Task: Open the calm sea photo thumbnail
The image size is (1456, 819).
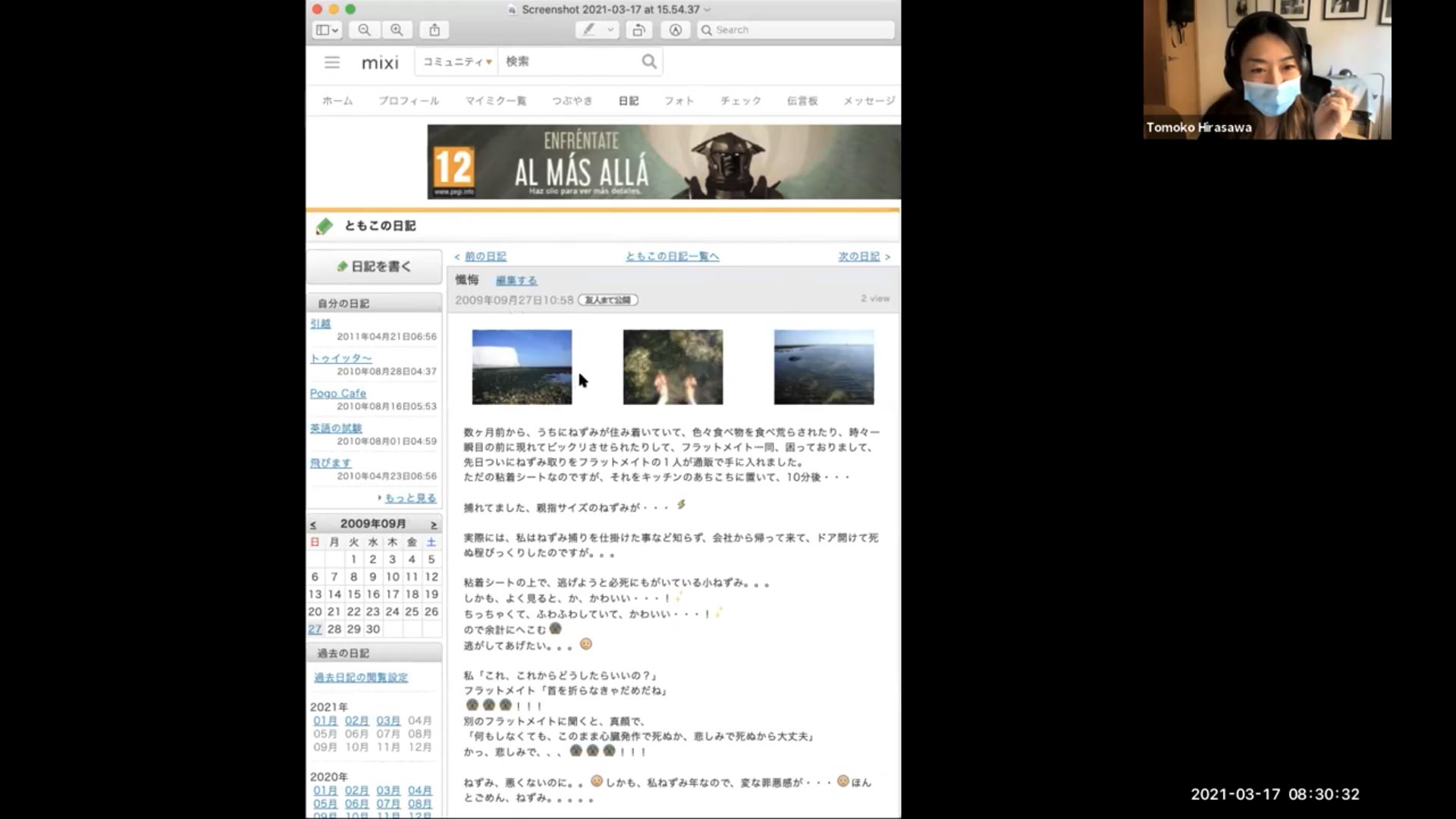Action: point(824,367)
